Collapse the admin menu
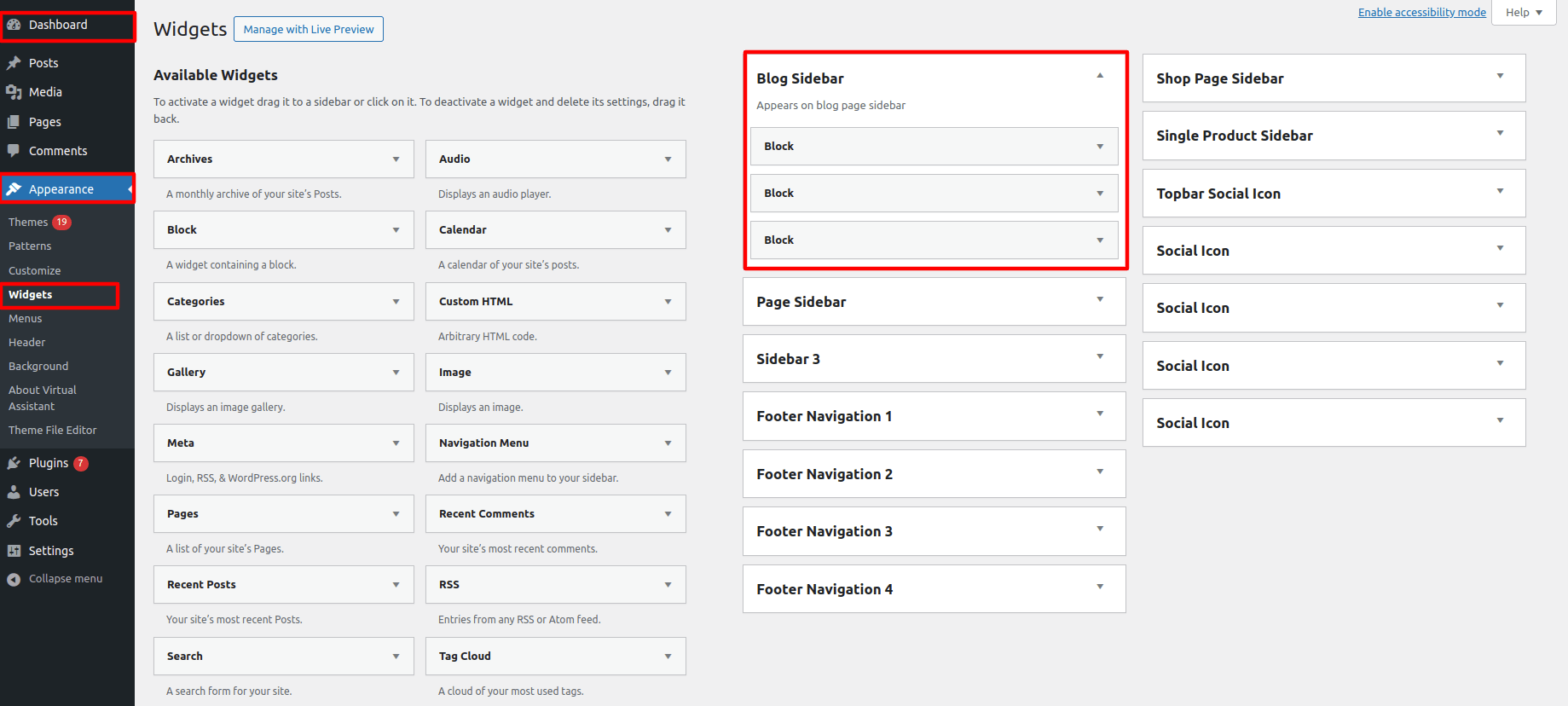 (x=56, y=579)
